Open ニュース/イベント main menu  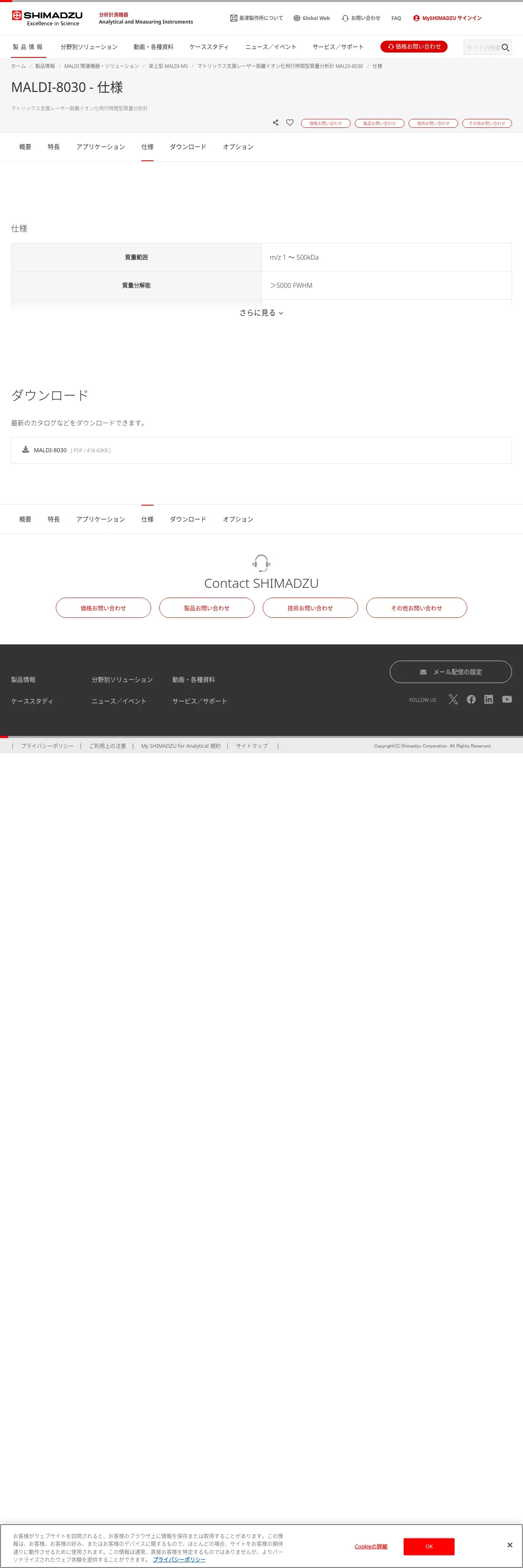point(271,47)
